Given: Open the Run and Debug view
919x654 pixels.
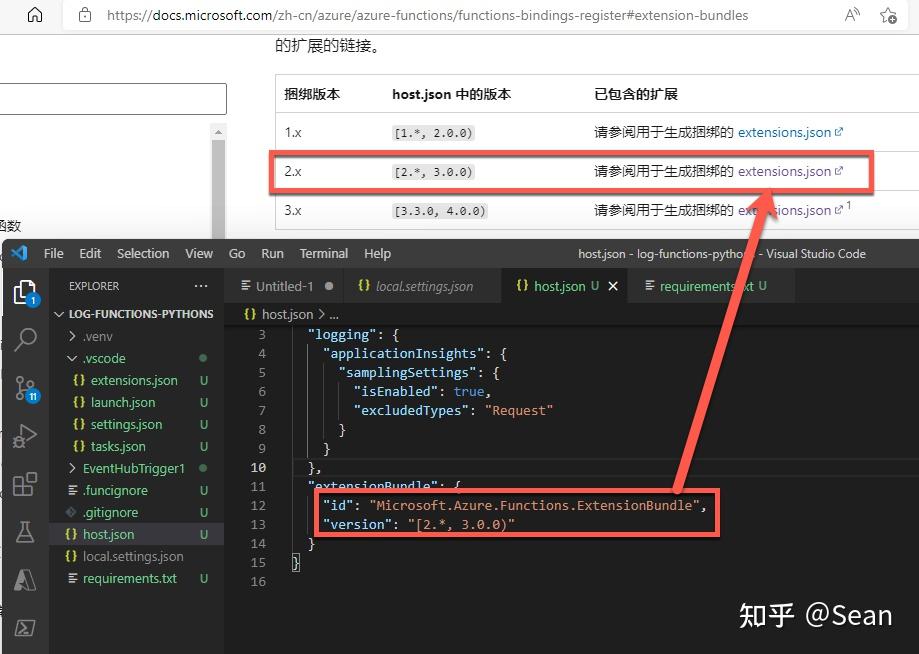Looking at the screenshot, I should [25, 436].
